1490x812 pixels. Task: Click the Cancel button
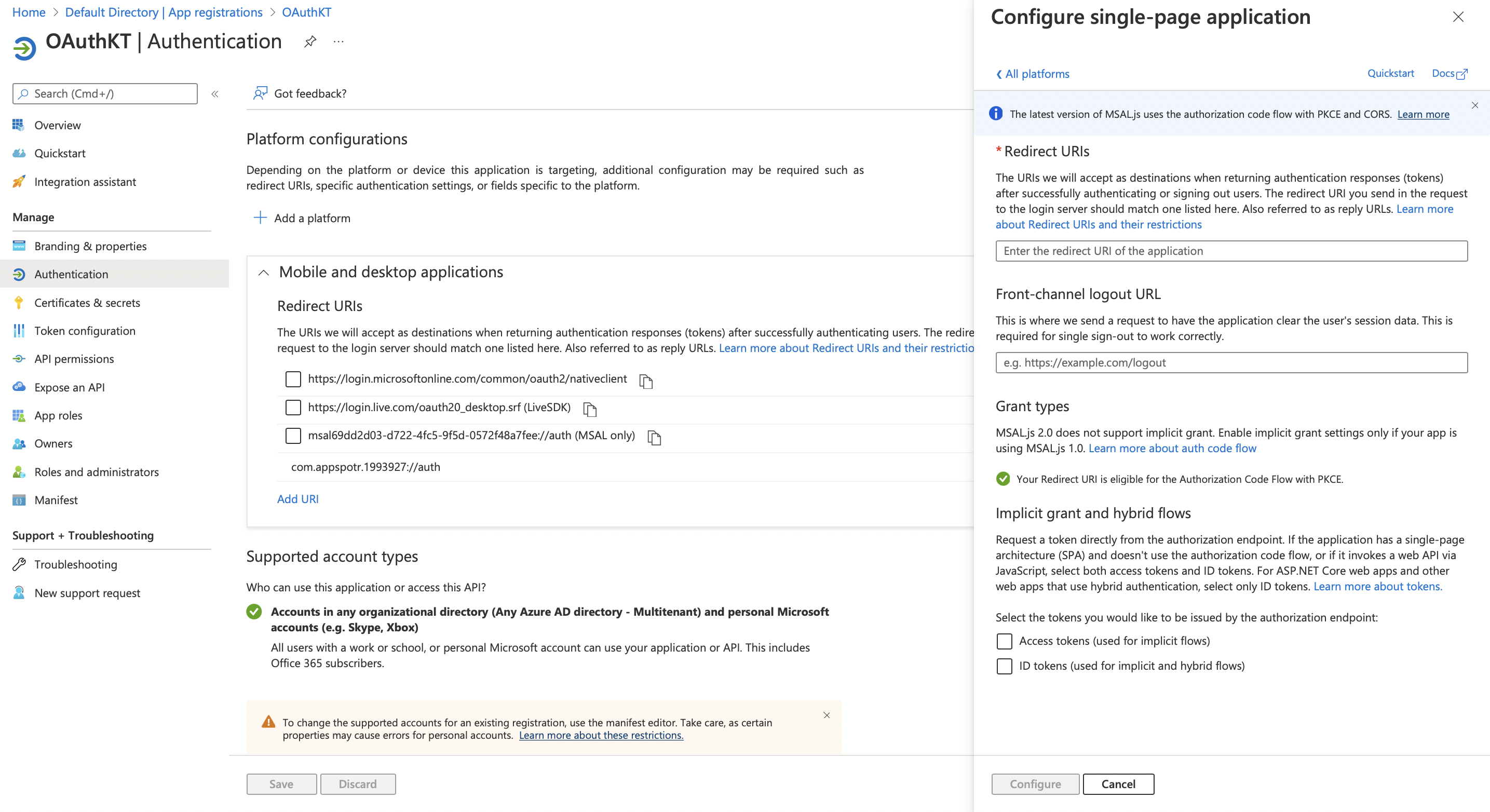tap(1118, 784)
